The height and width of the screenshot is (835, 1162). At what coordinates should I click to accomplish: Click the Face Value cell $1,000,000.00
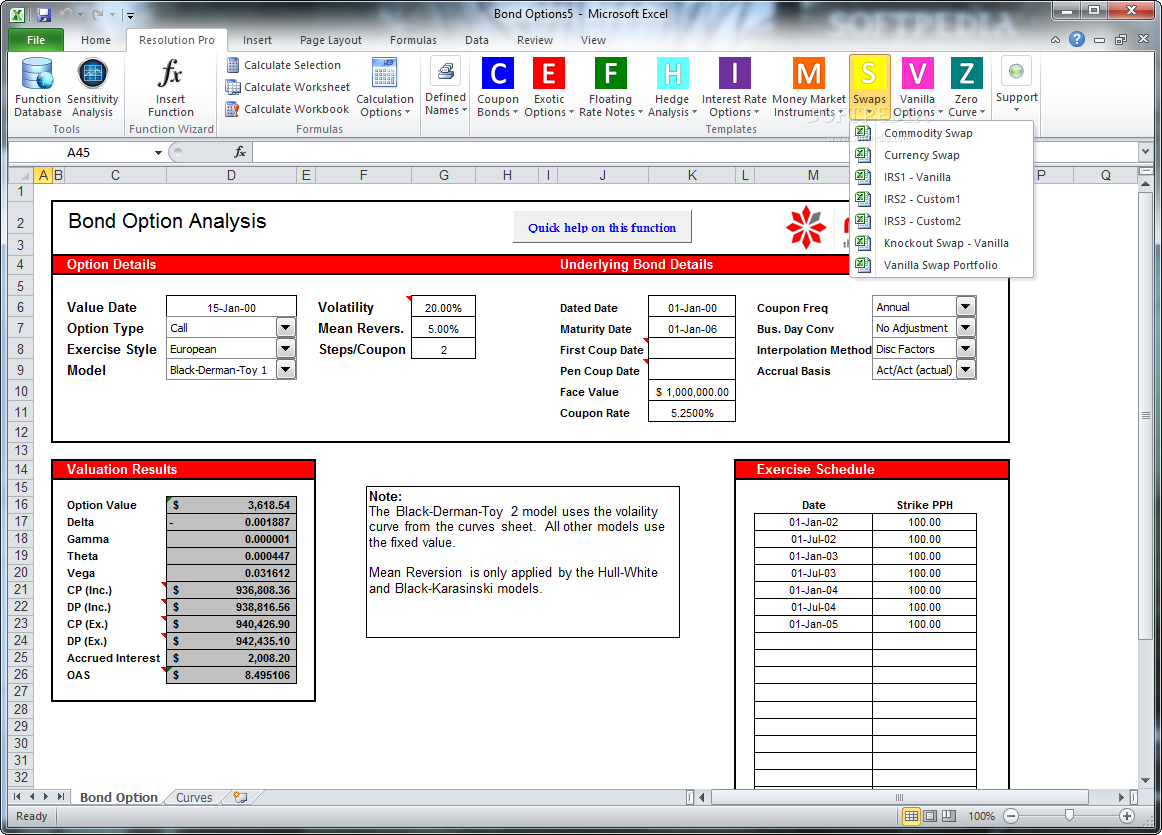pyautogui.click(x=691, y=391)
